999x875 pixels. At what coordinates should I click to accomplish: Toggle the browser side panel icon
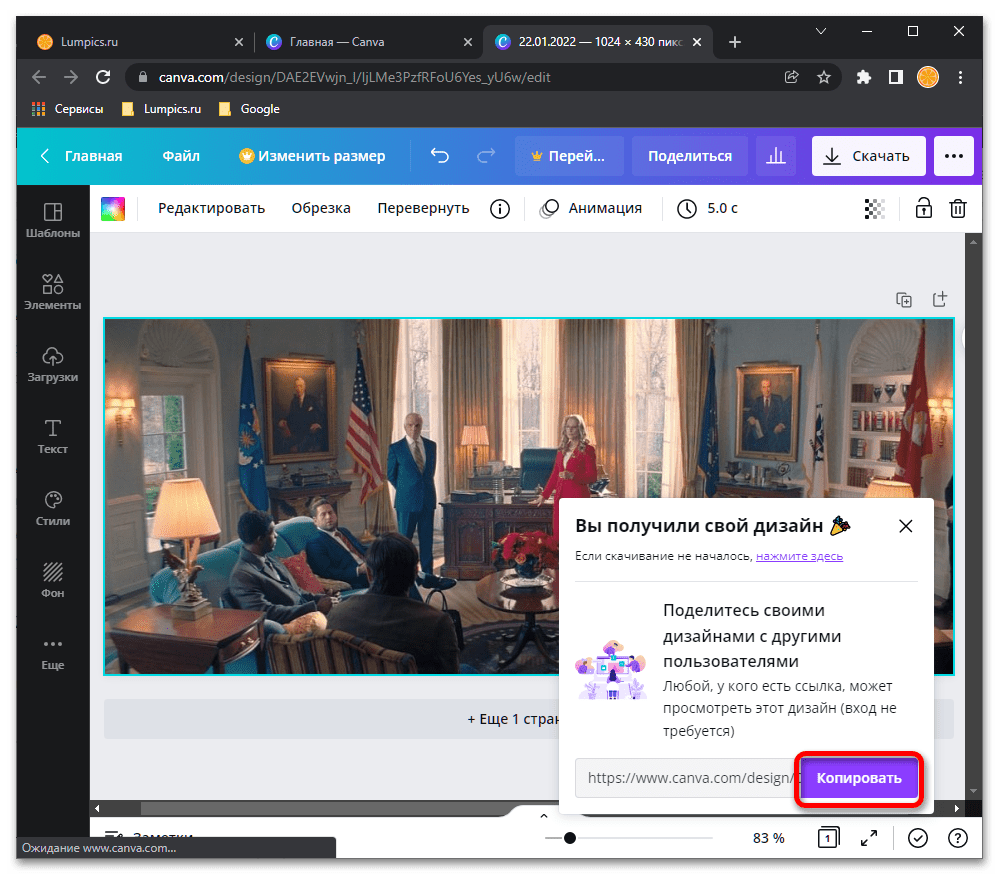click(896, 77)
